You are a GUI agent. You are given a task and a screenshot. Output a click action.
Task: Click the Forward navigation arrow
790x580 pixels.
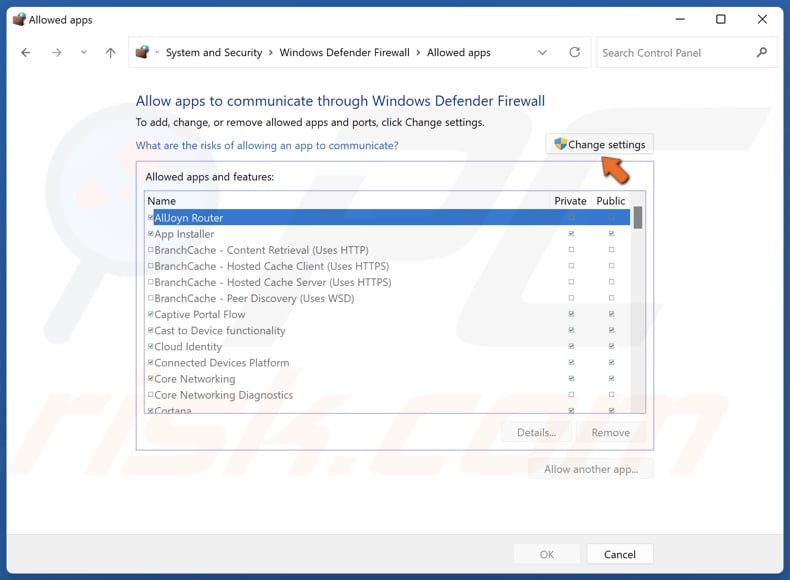click(57, 53)
